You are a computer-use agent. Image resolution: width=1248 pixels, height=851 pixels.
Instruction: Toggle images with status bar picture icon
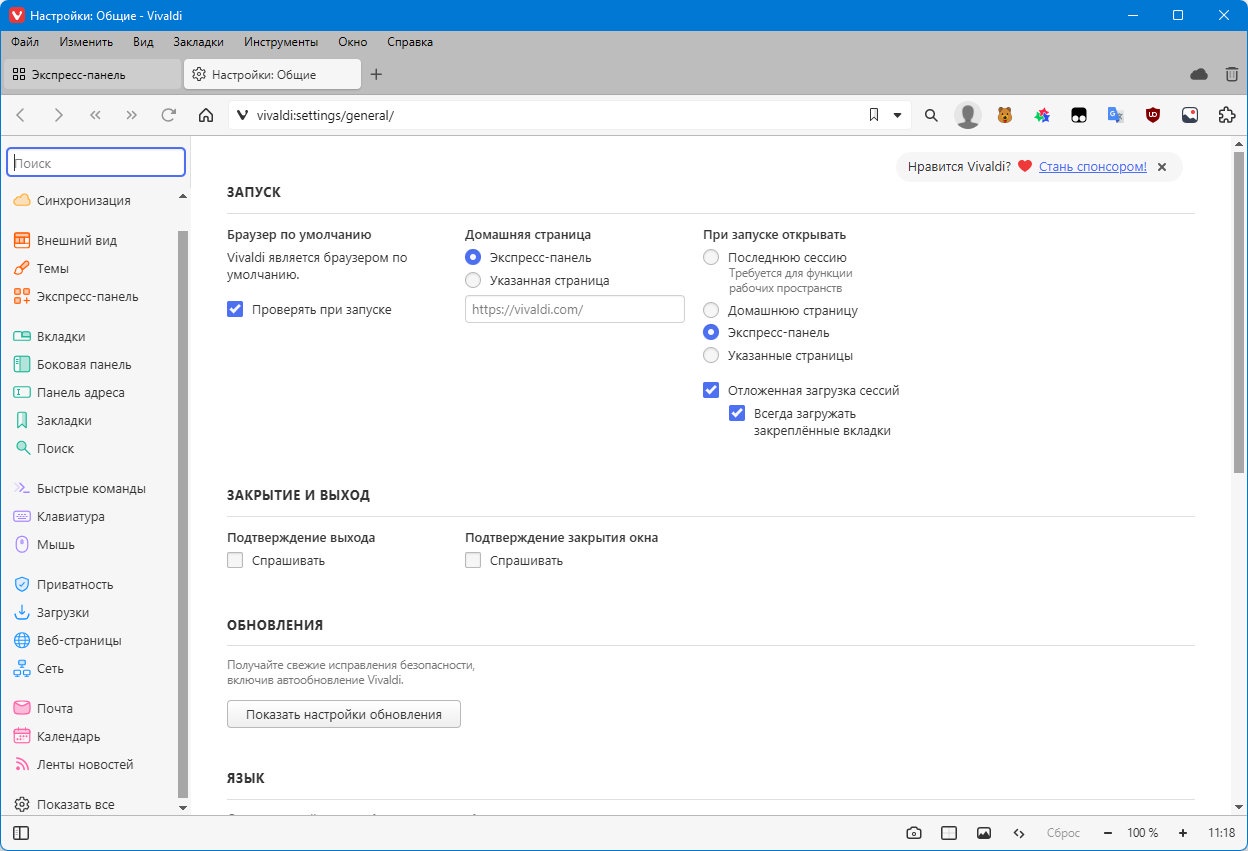tap(984, 832)
